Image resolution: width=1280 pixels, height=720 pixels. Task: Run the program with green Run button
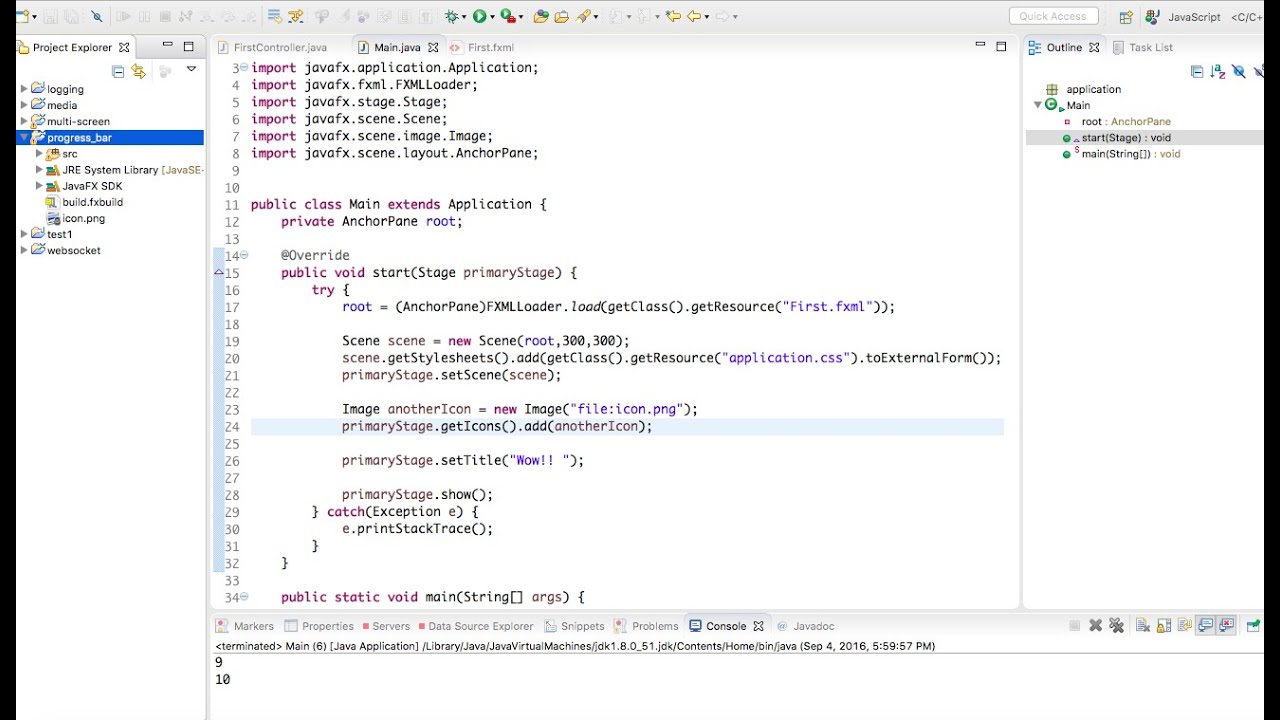[x=479, y=16]
